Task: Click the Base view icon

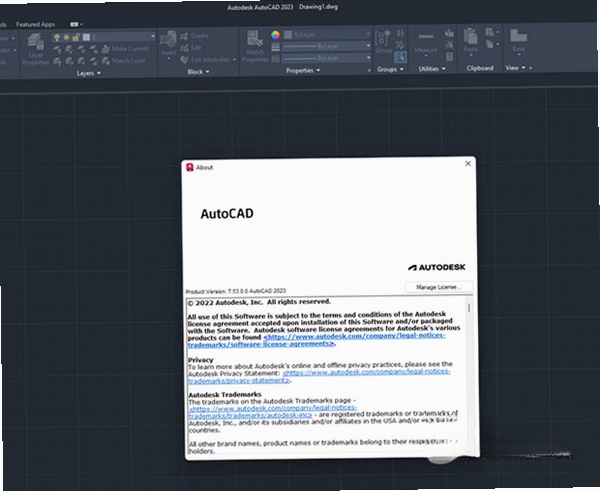Action: (x=518, y=36)
